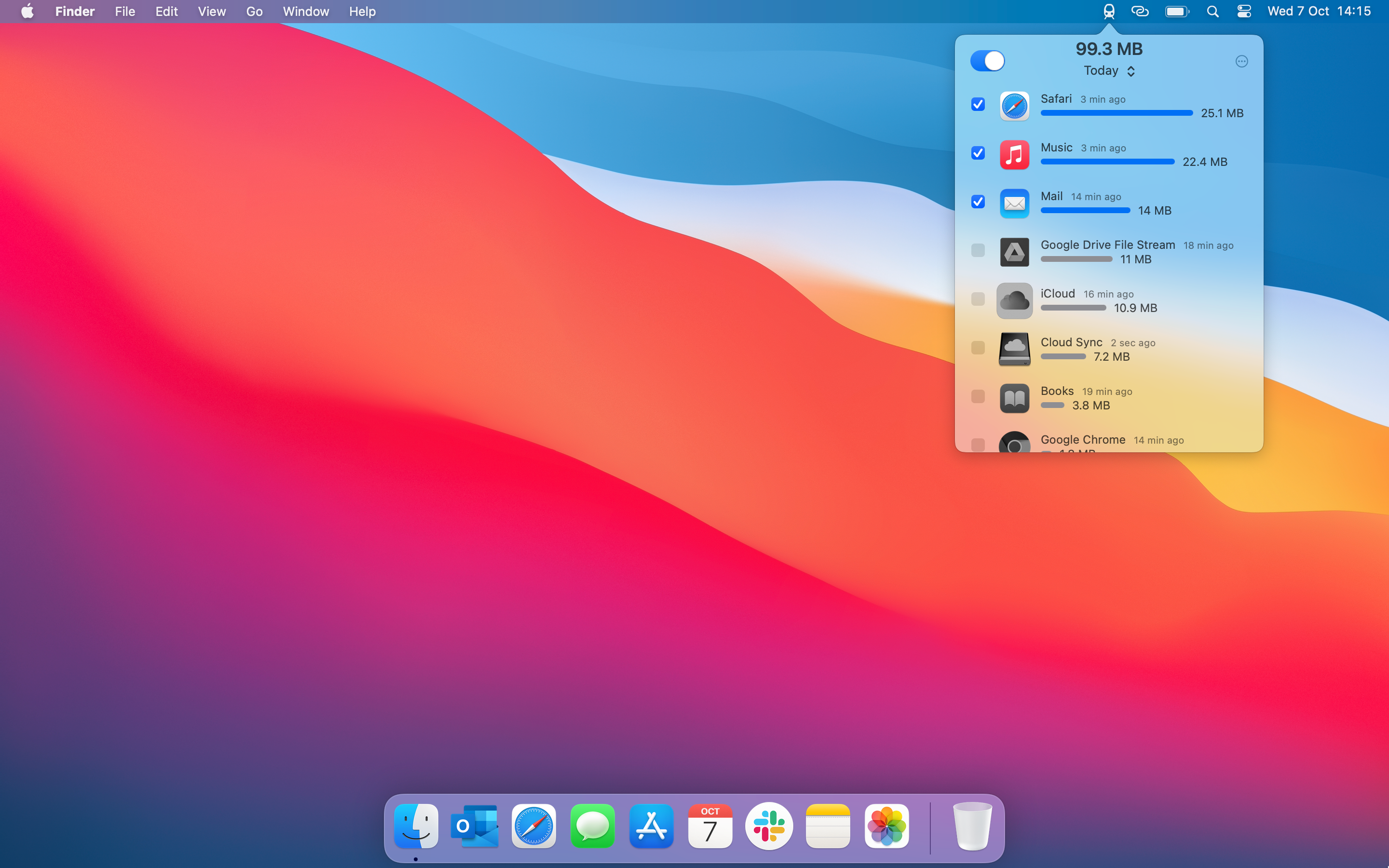This screenshot has width=1389, height=868.
Task: Toggle the data usage monitoring switch
Action: point(986,61)
